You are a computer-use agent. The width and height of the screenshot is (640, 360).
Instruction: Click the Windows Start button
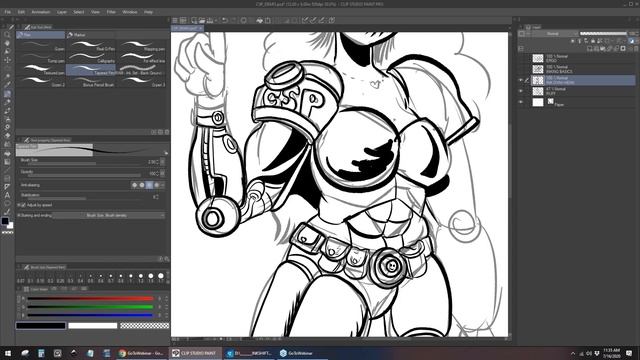(8, 353)
